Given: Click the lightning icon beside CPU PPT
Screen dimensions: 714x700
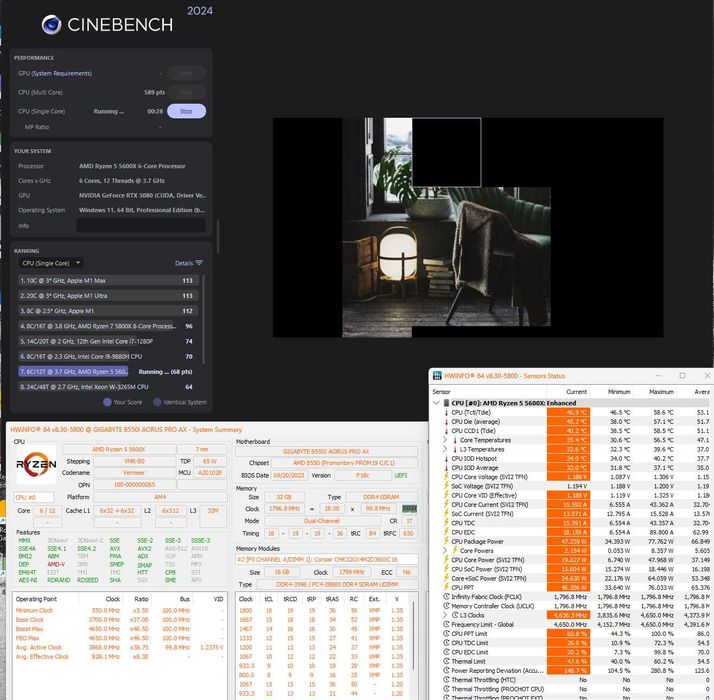Looking at the screenshot, I should coord(446,588).
